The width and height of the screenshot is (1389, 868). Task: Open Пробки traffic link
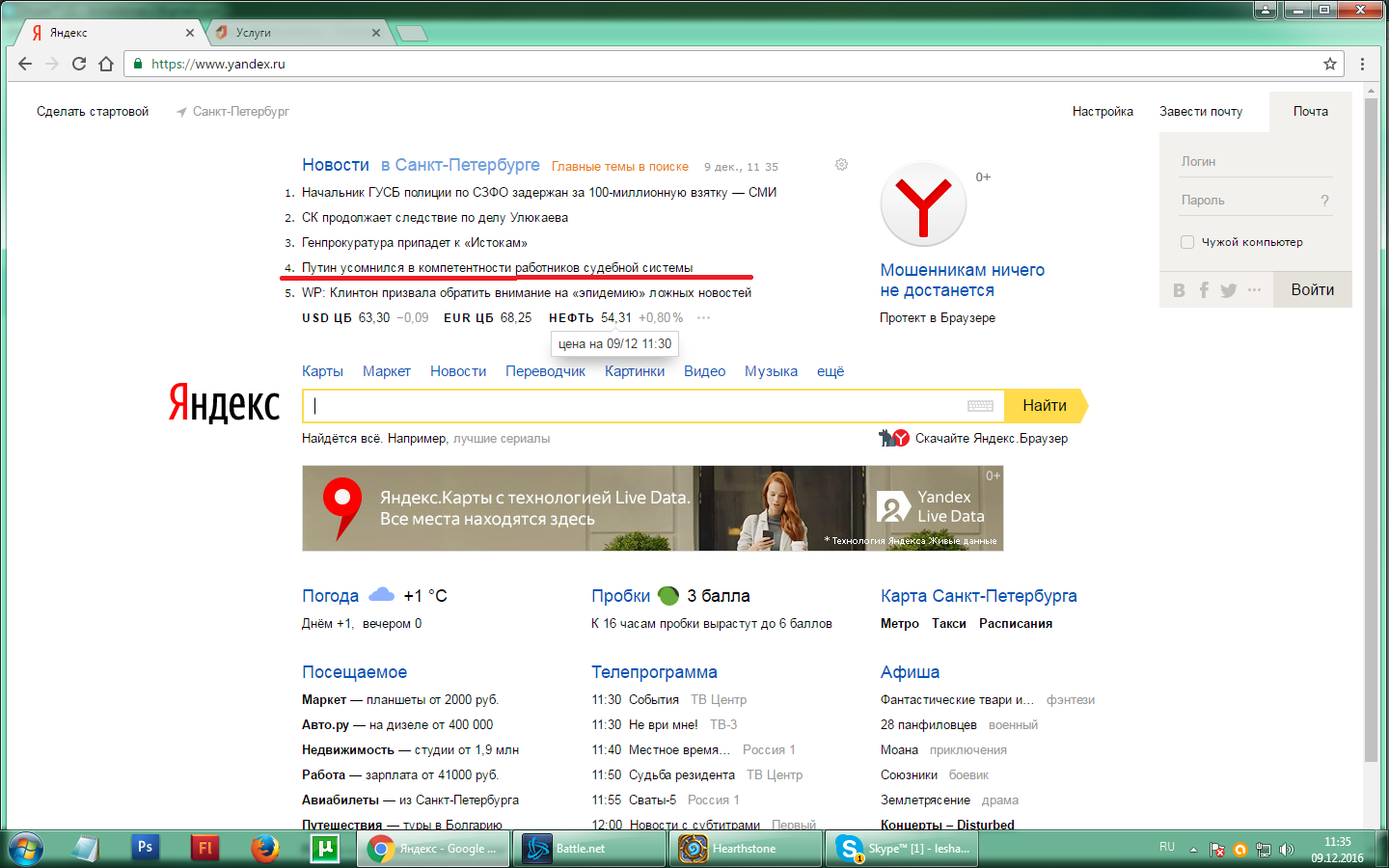(x=620, y=596)
